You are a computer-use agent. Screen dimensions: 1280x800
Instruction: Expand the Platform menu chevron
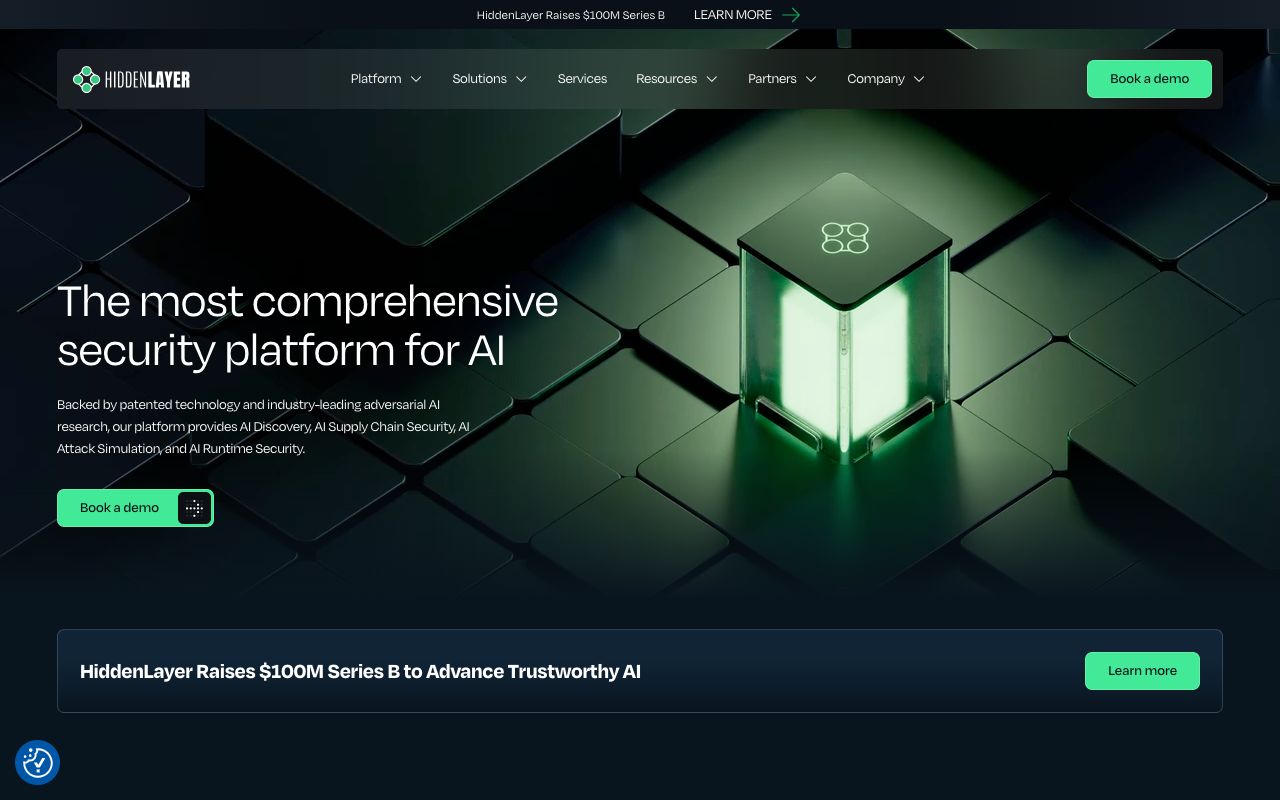pyautogui.click(x=416, y=79)
